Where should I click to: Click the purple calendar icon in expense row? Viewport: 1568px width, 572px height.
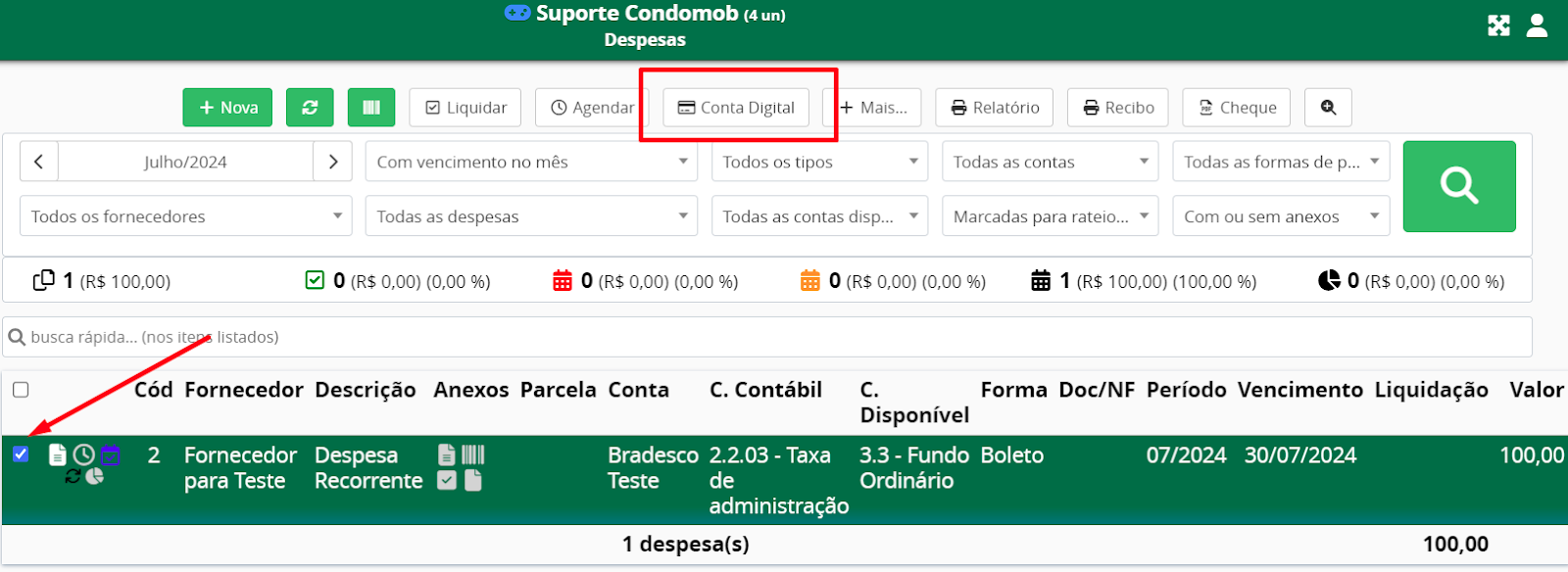point(110,454)
